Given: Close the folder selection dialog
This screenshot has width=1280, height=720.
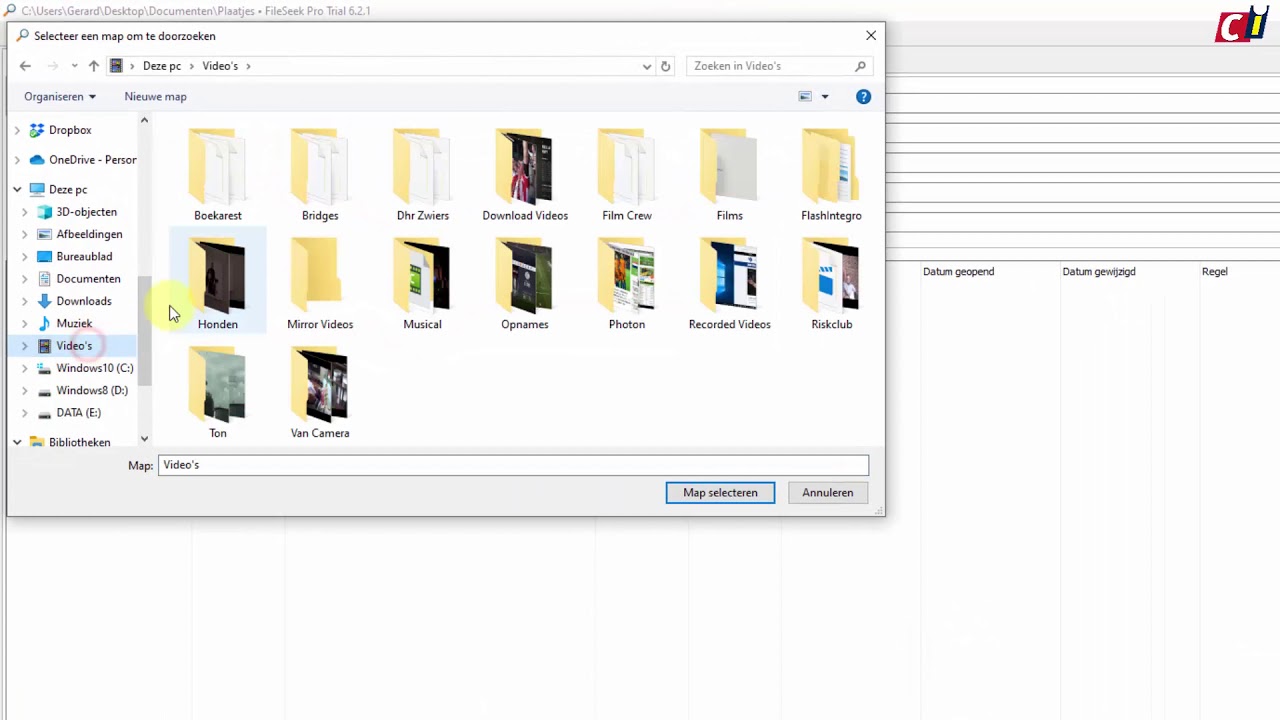Looking at the screenshot, I should [x=871, y=35].
